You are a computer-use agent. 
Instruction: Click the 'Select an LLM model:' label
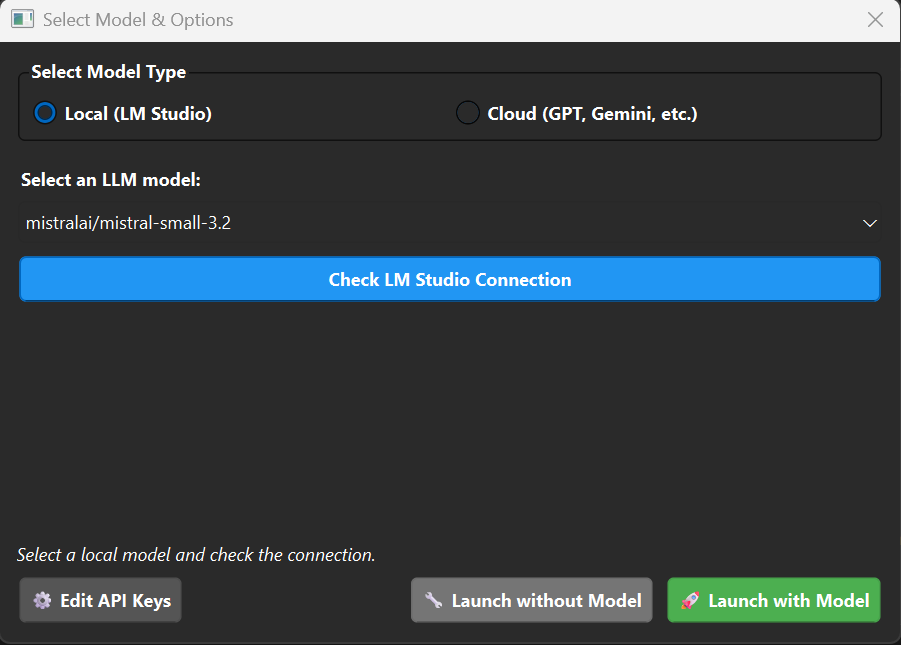(x=111, y=180)
